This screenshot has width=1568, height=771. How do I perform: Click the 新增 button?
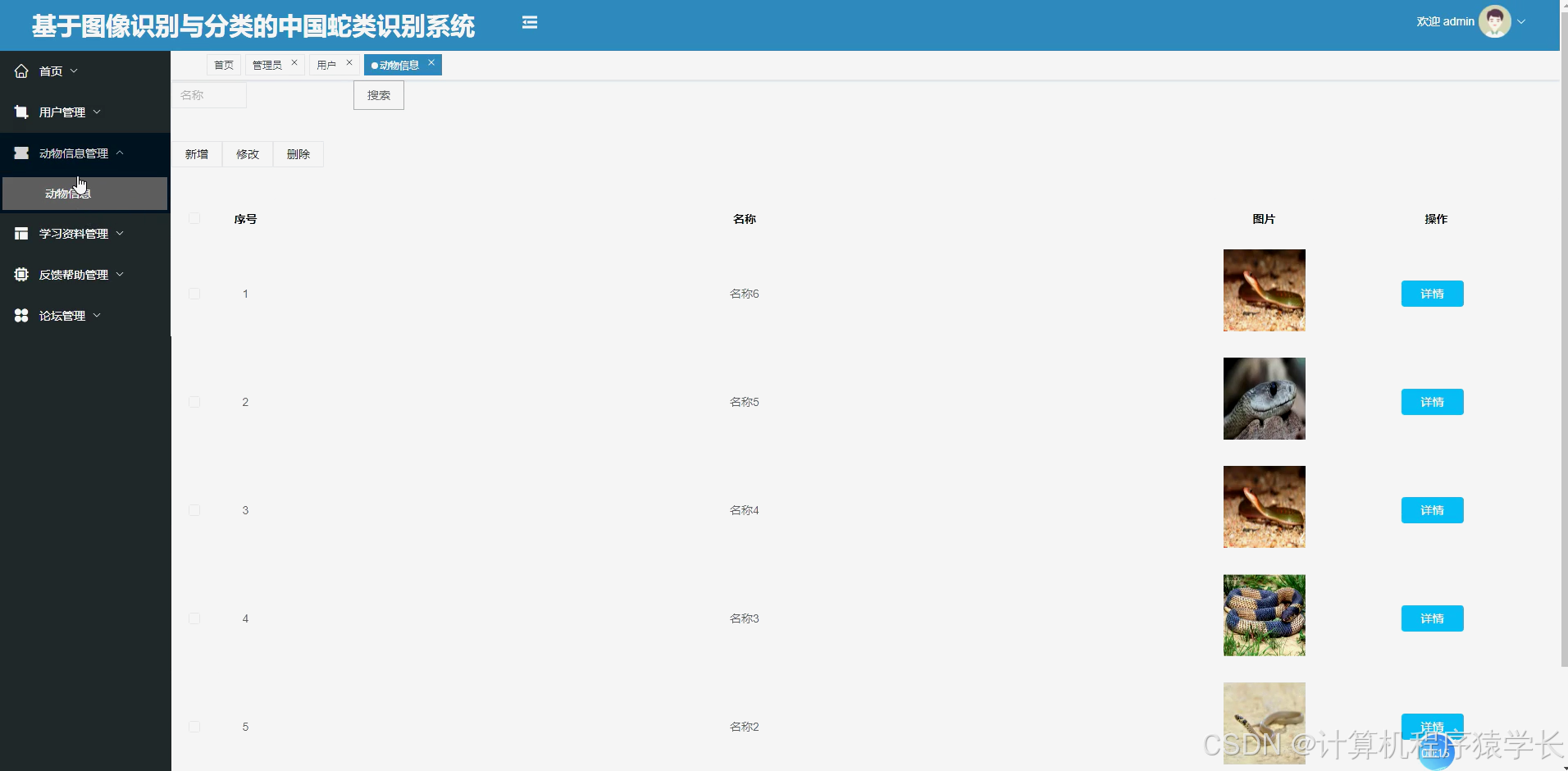(196, 154)
